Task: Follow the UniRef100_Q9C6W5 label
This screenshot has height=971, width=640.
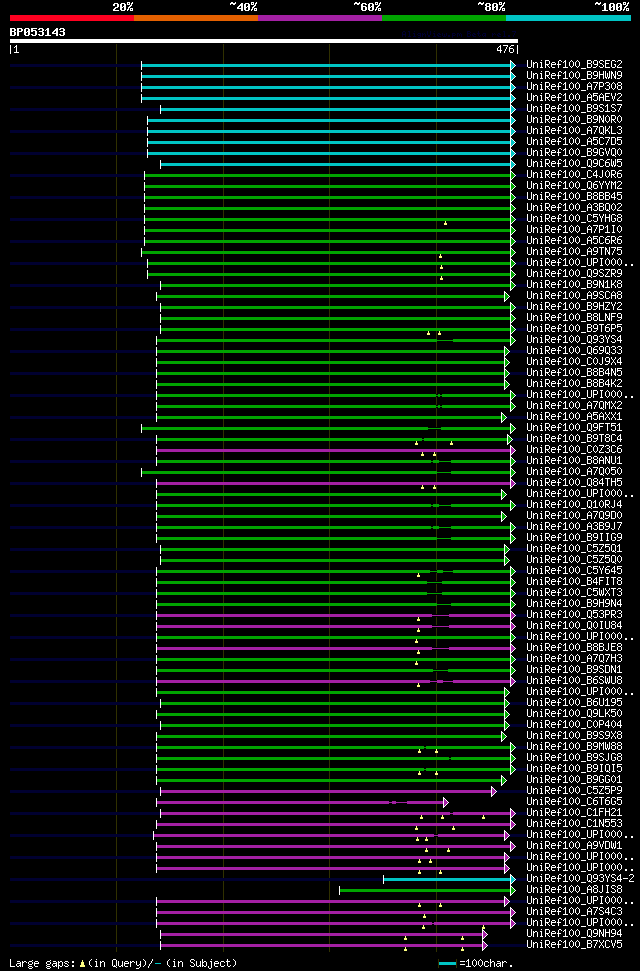Action: pos(574,163)
